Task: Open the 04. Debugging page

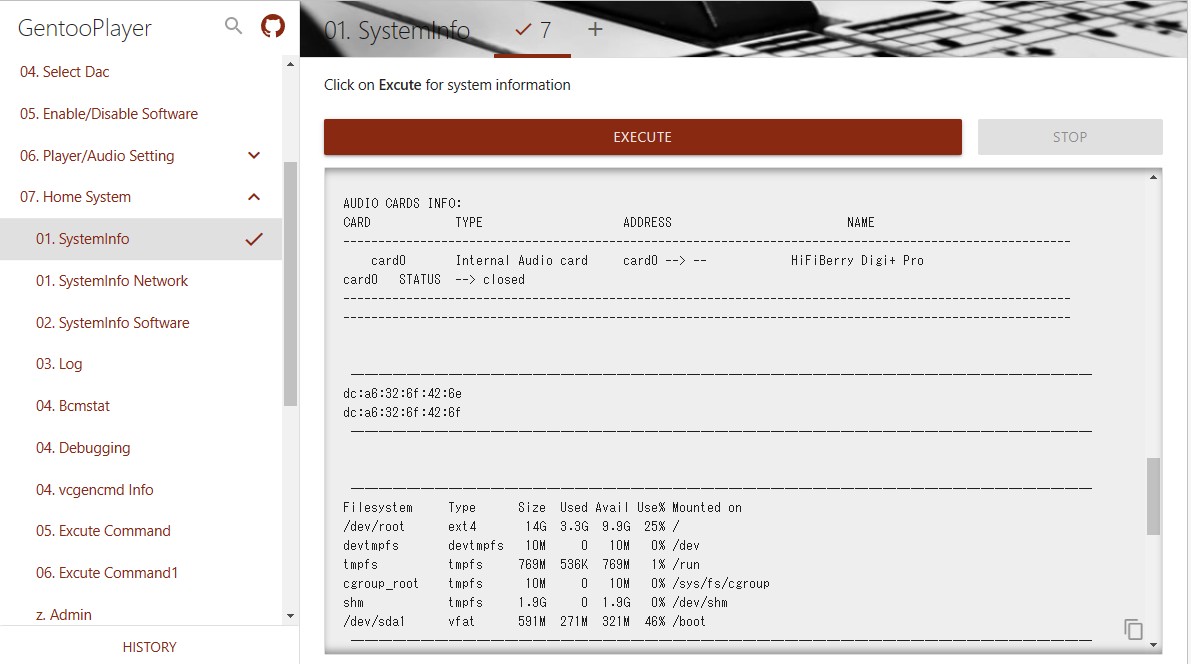Action: click(x=83, y=448)
